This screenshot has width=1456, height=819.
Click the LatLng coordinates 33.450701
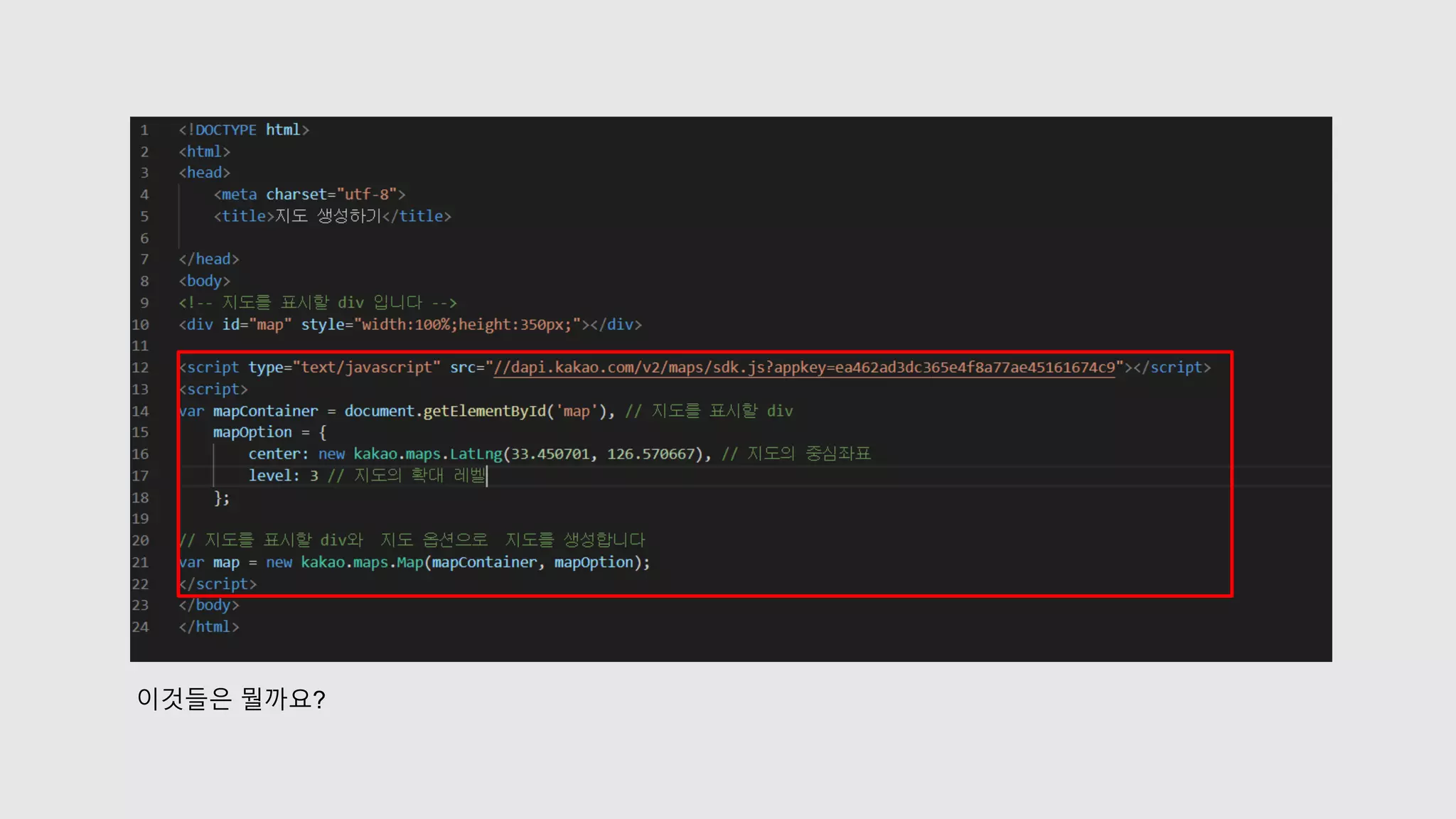point(550,454)
